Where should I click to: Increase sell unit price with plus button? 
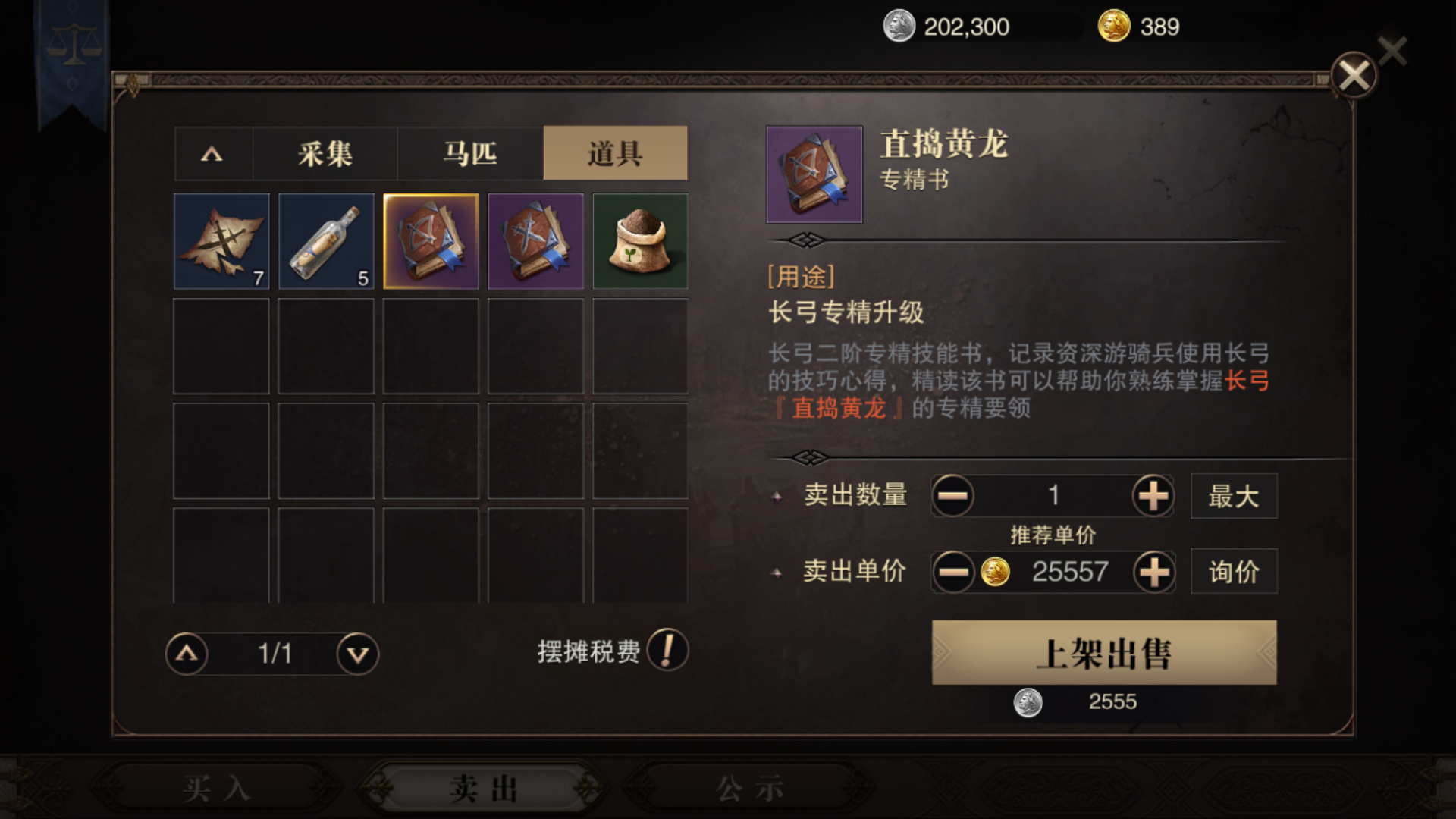pyautogui.click(x=1154, y=572)
